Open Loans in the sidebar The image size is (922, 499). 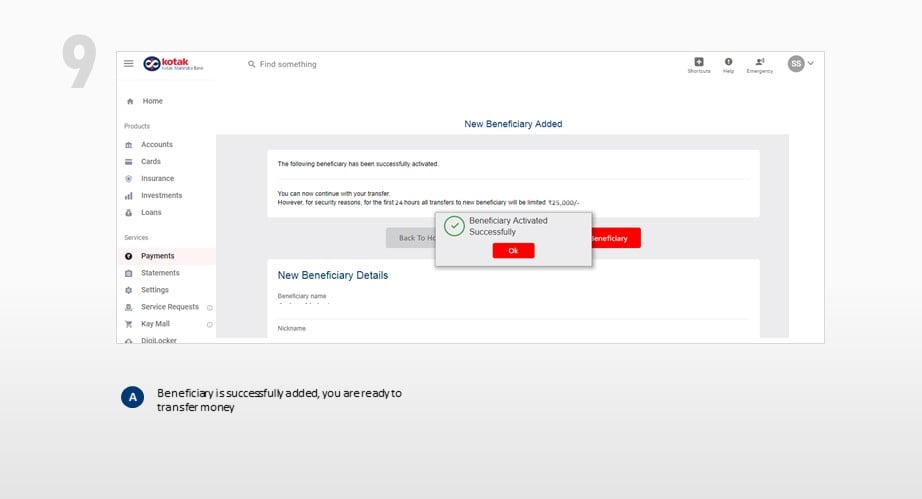[151, 213]
